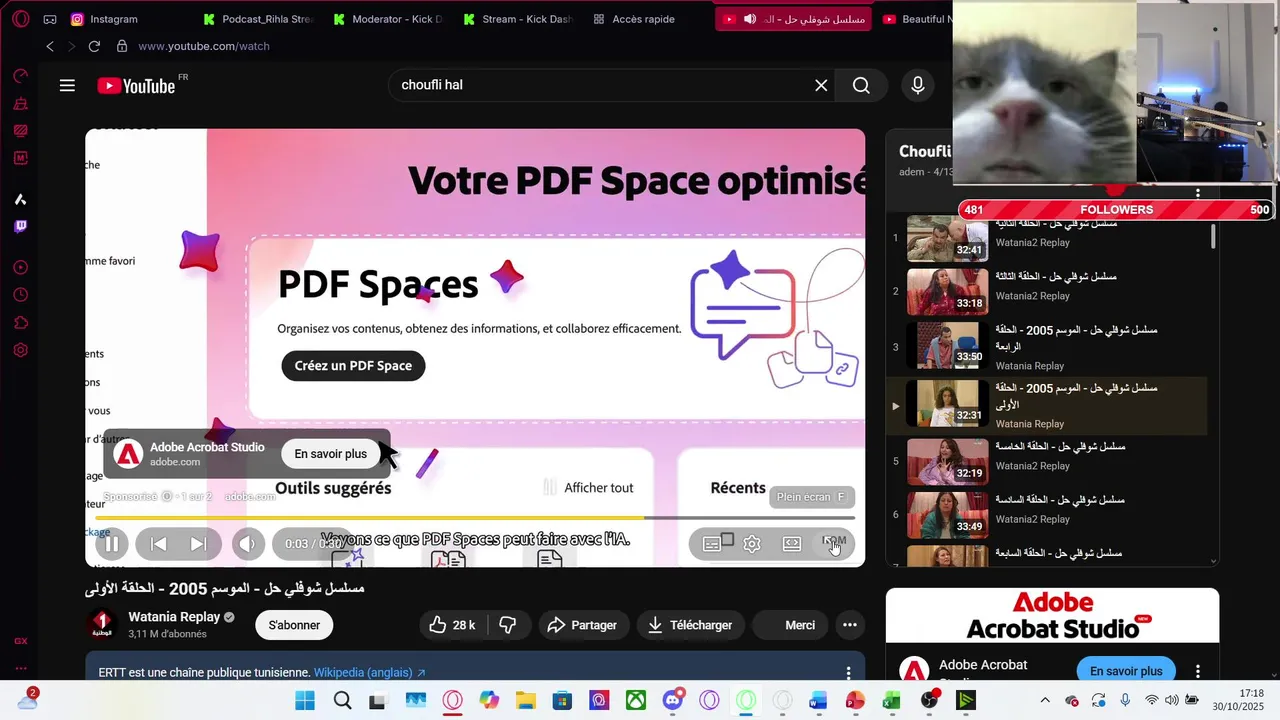Skip to next video in playlist
This screenshot has height=720, width=1280.
[x=198, y=544]
